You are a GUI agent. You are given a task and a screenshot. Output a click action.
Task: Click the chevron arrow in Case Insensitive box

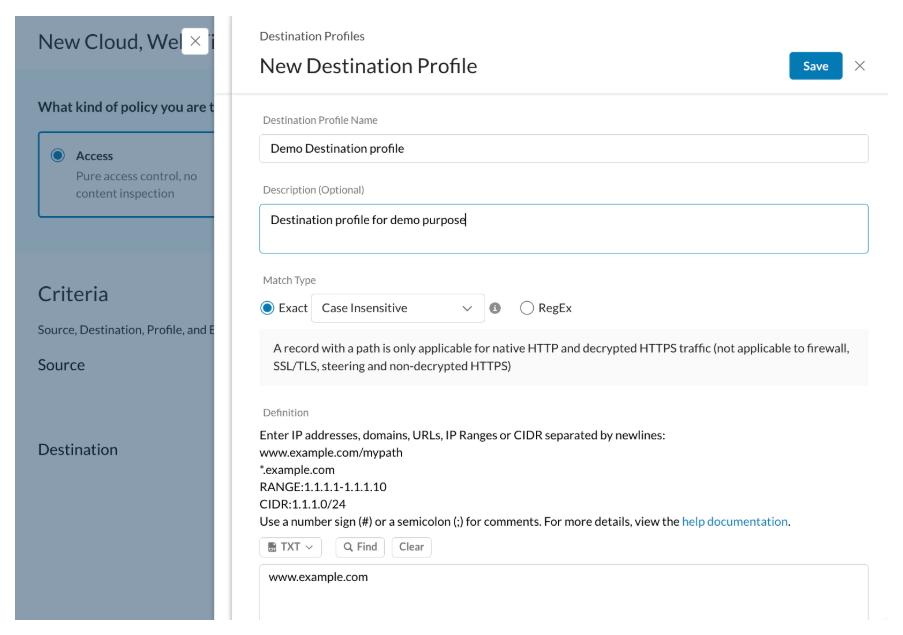coord(467,309)
